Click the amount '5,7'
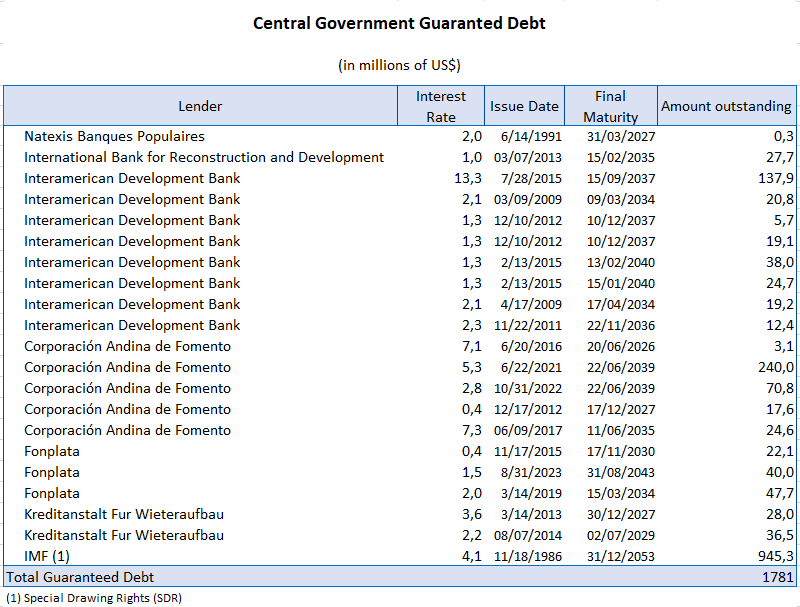The height and width of the screenshot is (607, 800). (x=784, y=220)
